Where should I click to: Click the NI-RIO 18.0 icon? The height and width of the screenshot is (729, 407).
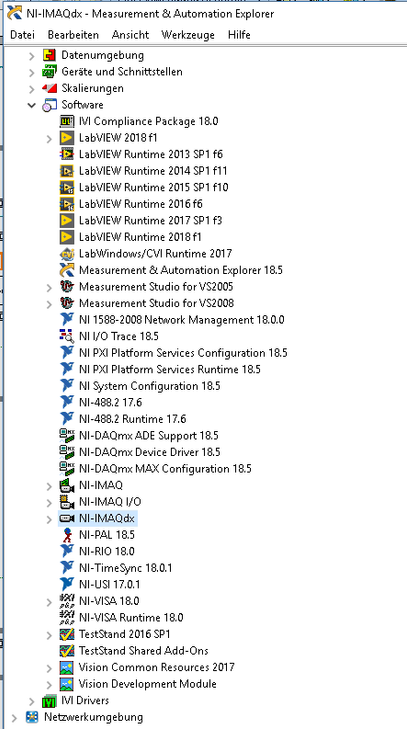67,552
